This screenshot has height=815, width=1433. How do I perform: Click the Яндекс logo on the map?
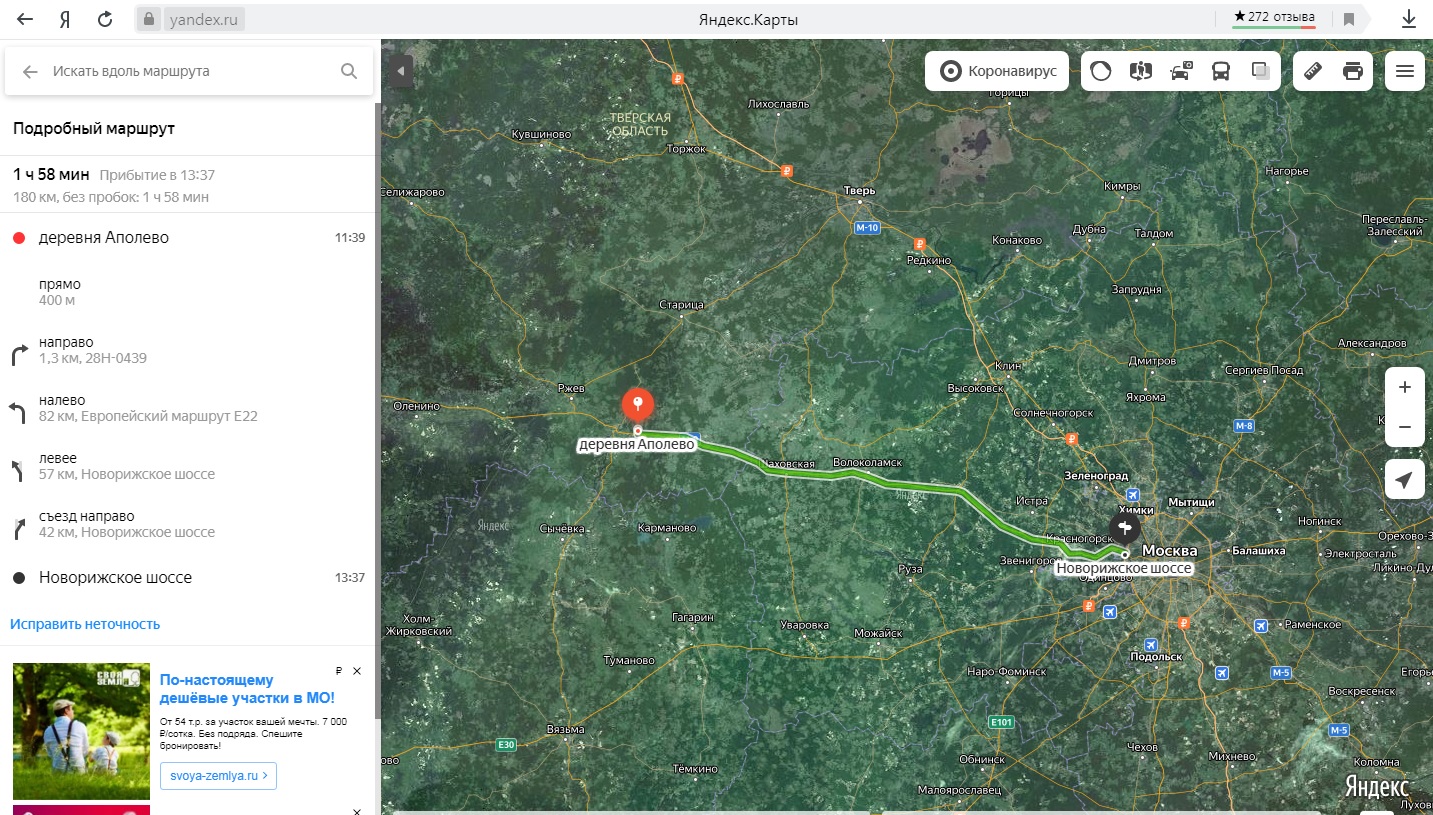tap(1377, 785)
